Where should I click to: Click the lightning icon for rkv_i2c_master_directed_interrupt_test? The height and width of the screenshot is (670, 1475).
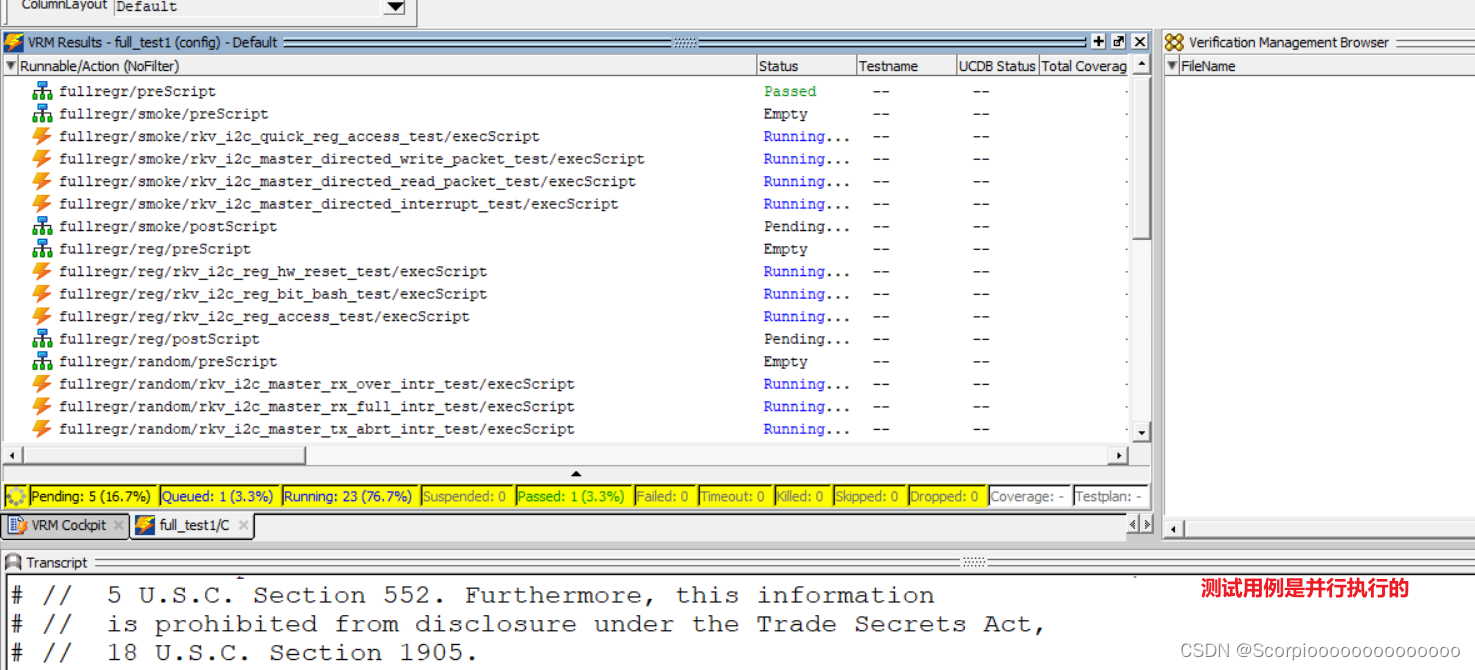coord(42,204)
